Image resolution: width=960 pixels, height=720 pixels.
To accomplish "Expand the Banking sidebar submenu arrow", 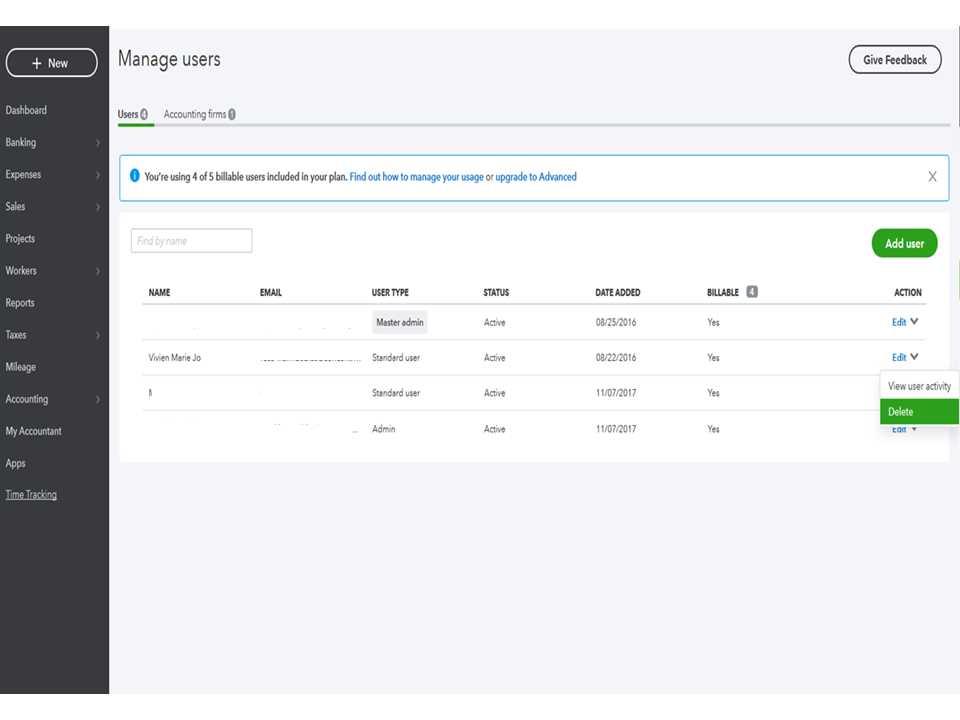I will (x=97, y=143).
